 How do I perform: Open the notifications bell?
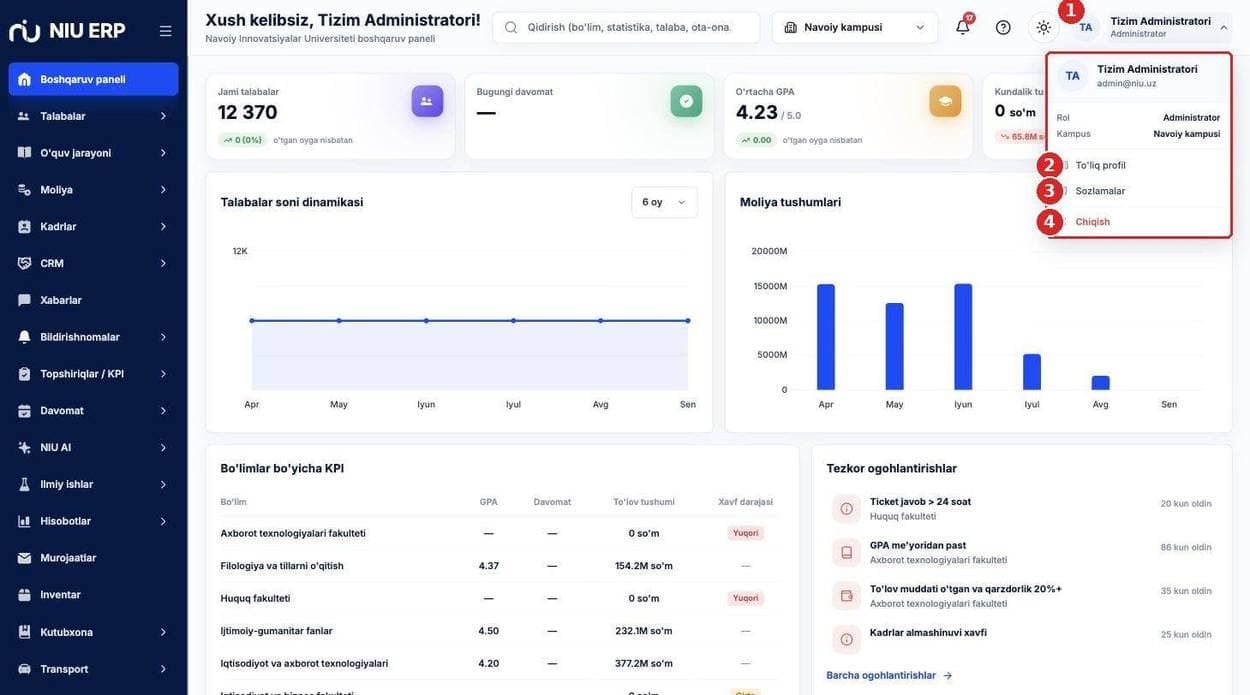pos(963,27)
